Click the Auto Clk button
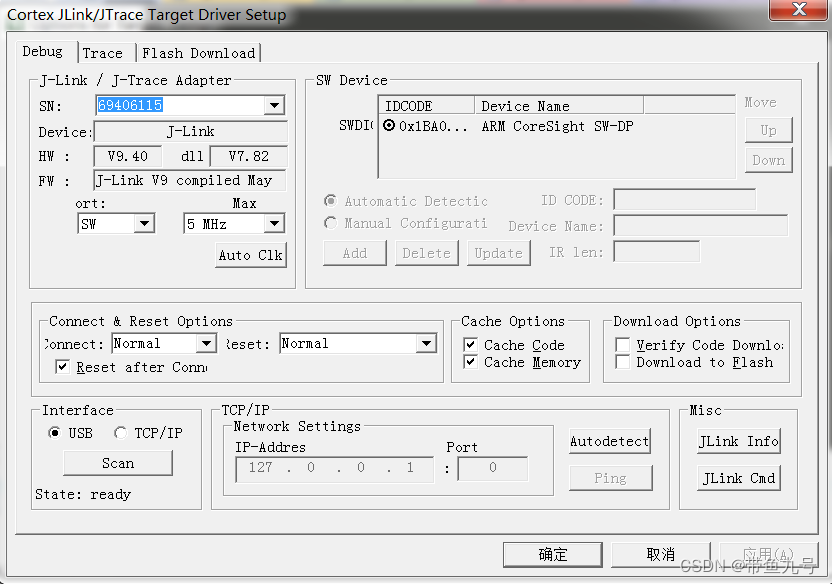The height and width of the screenshot is (584, 832). click(251, 255)
